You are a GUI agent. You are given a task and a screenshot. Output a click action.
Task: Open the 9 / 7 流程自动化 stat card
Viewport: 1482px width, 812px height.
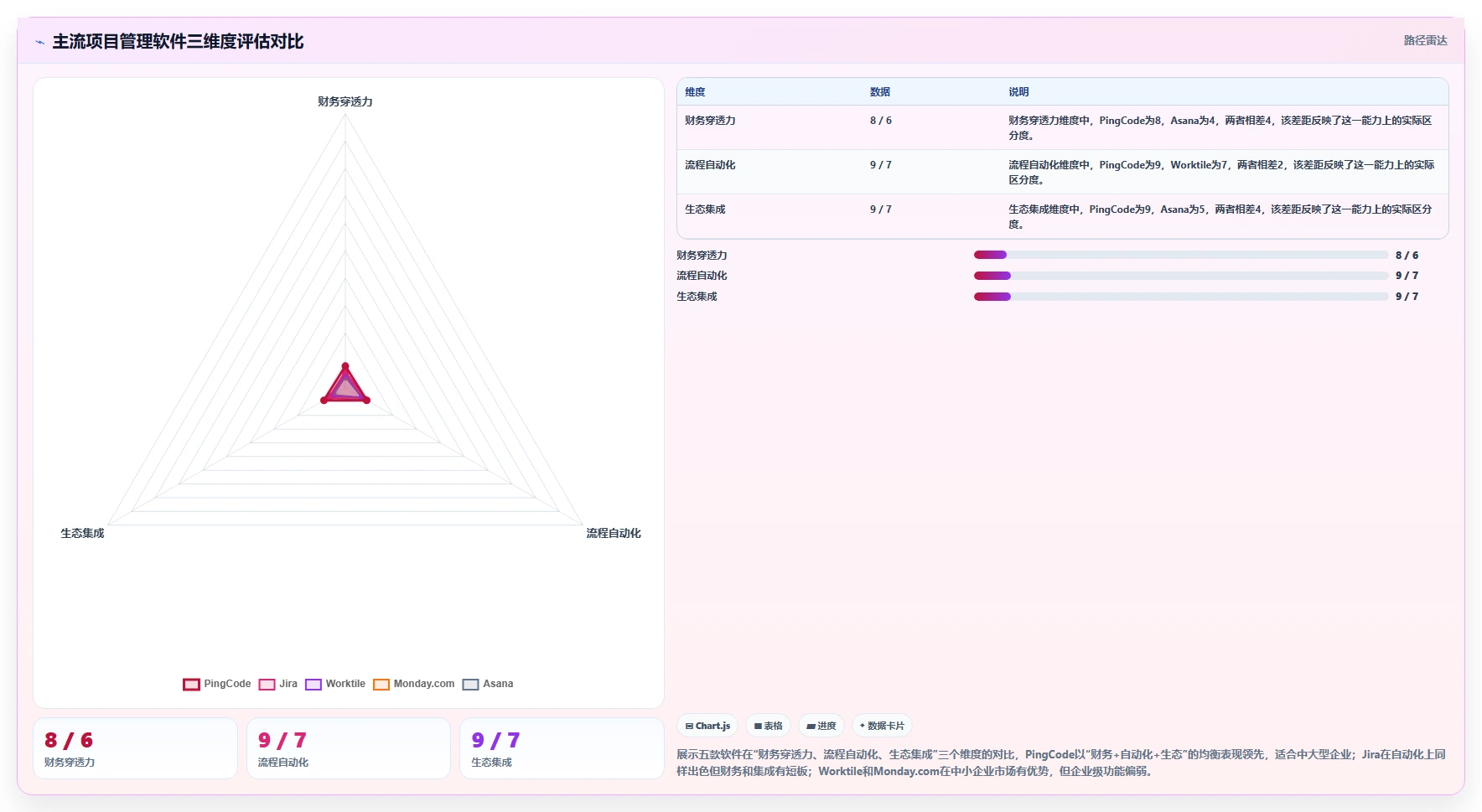coord(349,748)
